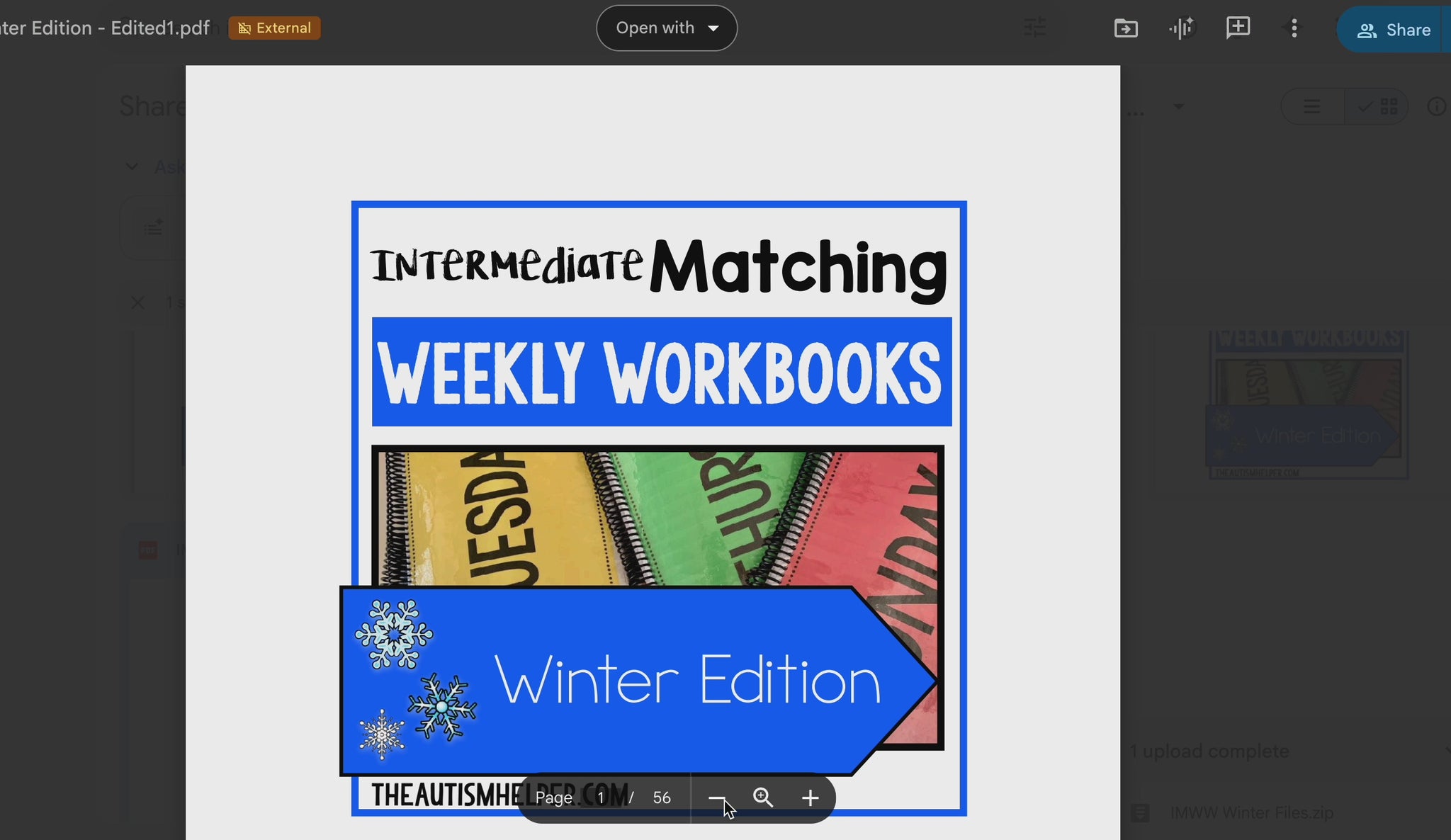Click the IMWW Winter Files.zip upload item
The image size is (1451, 840).
[x=1251, y=813]
